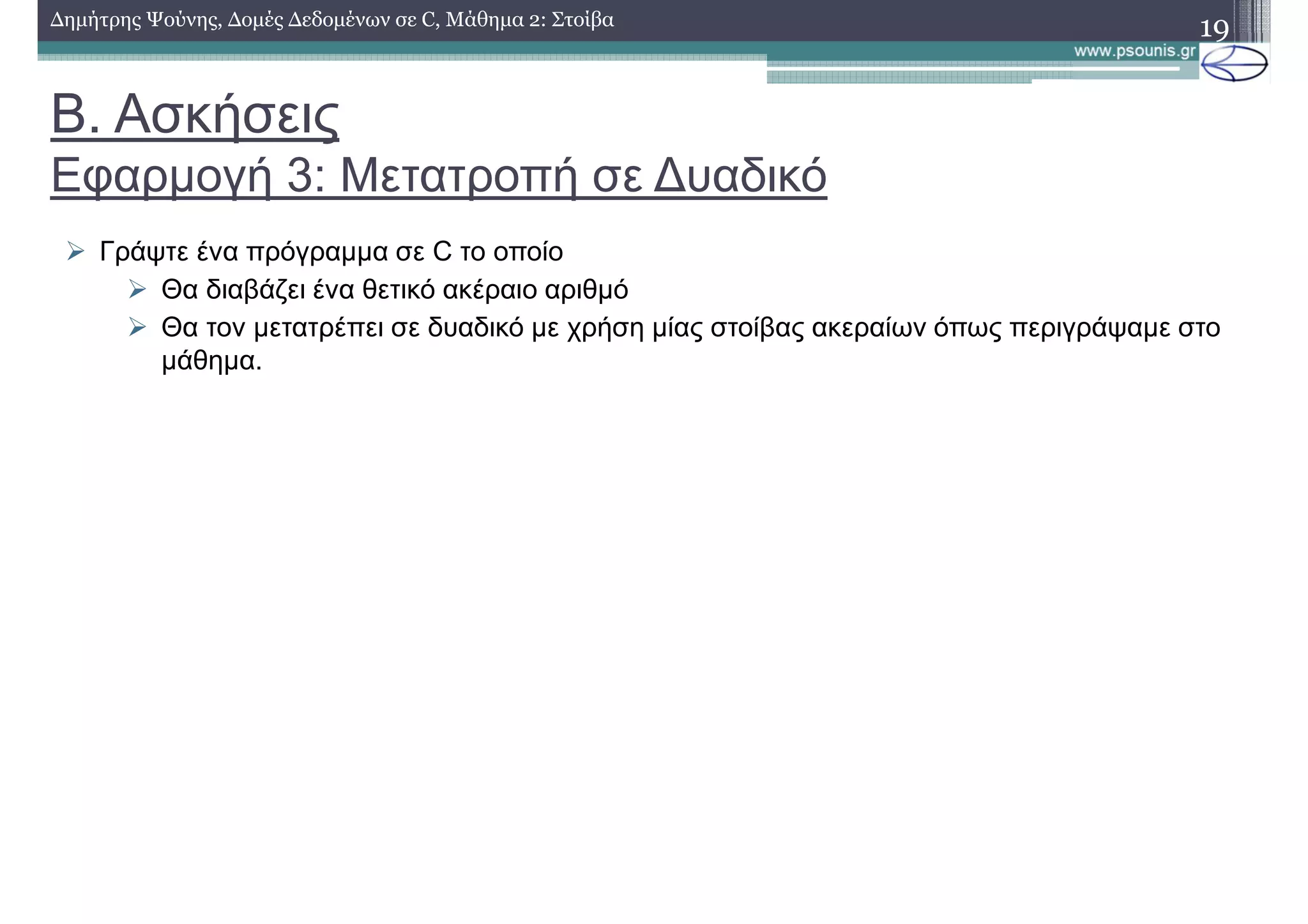Image resolution: width=1308 pixels, height=924 pixels.
Task: Click the slide number 19
Action: [1214, 29]
